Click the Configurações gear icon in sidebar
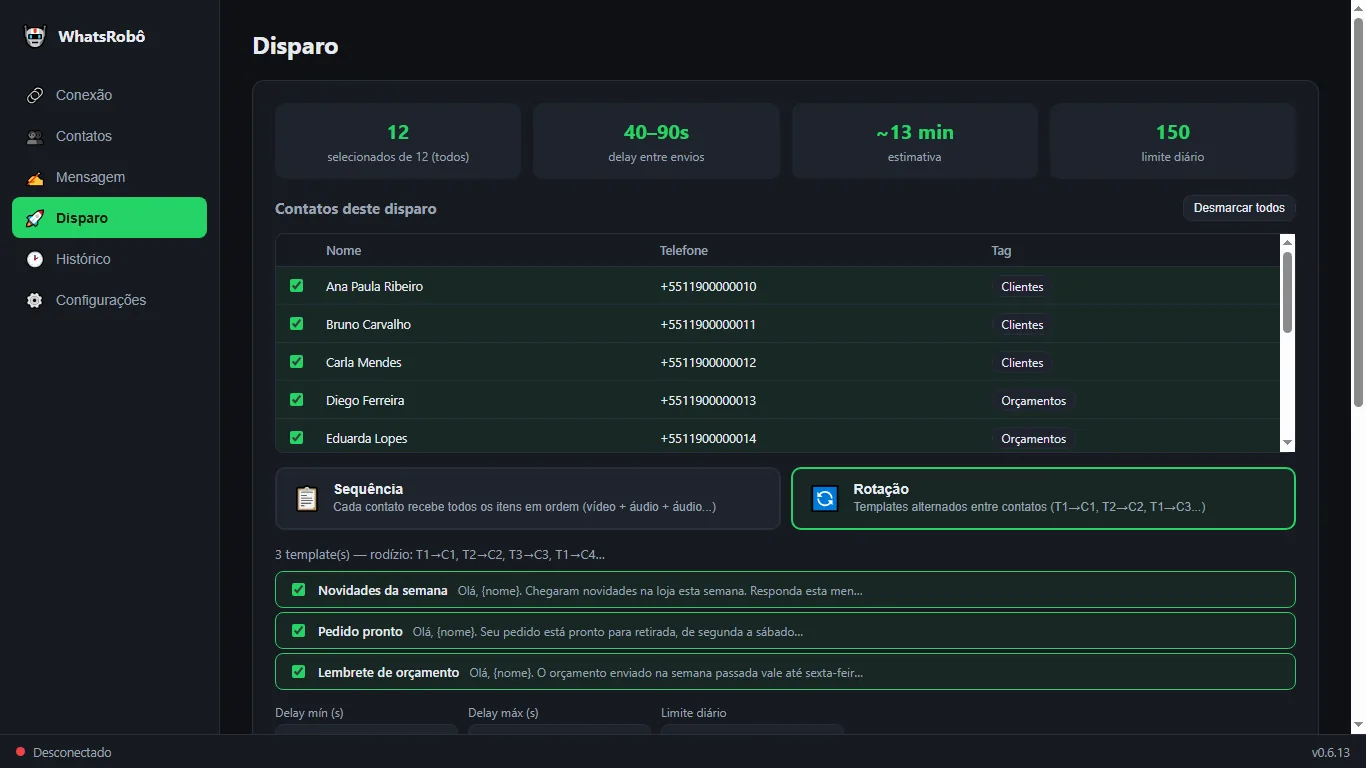Viewport: 1366px width, 768px height. (x=35, y=301)
